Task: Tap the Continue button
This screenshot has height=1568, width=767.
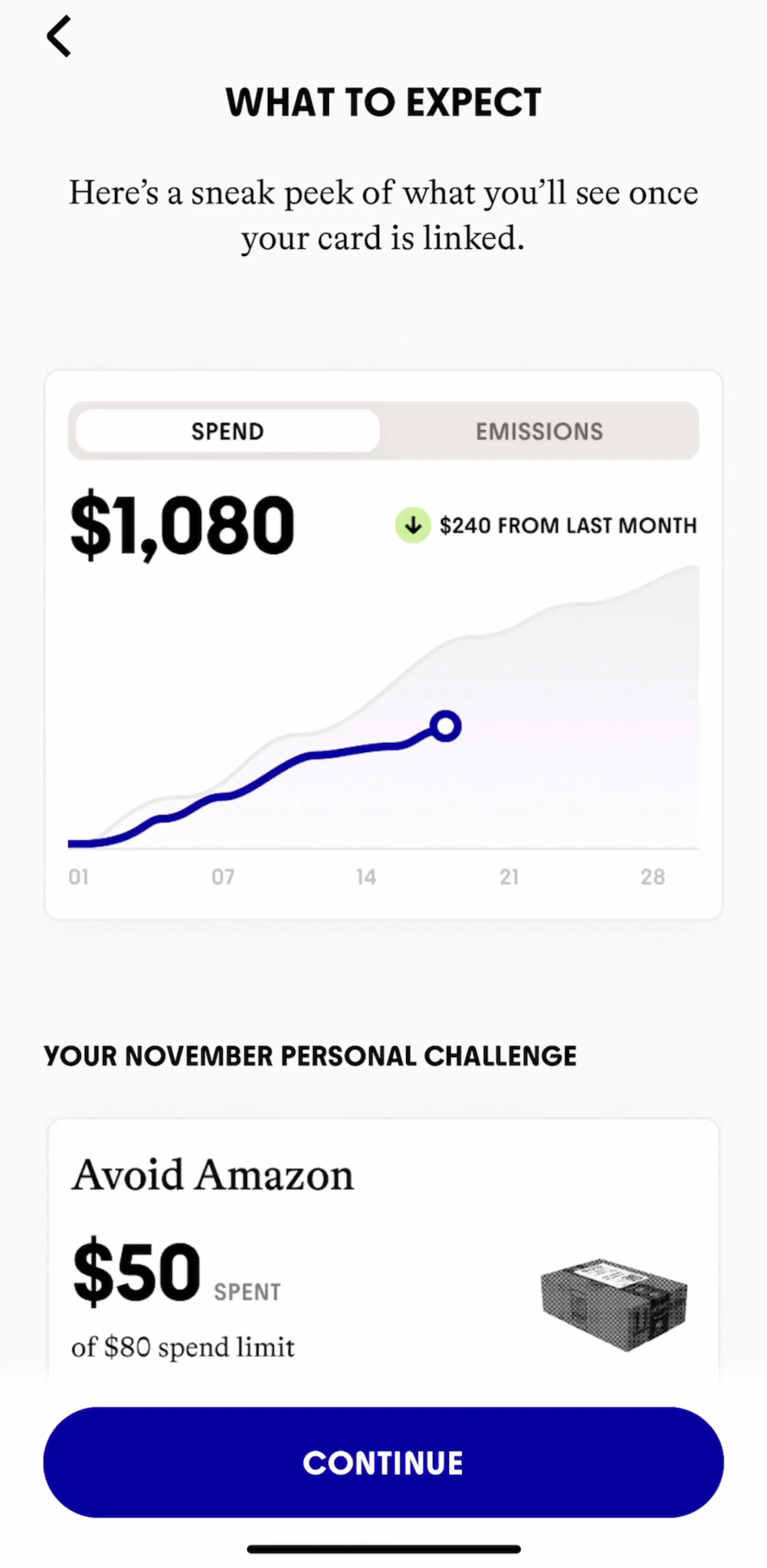Action: (383, 1462)
